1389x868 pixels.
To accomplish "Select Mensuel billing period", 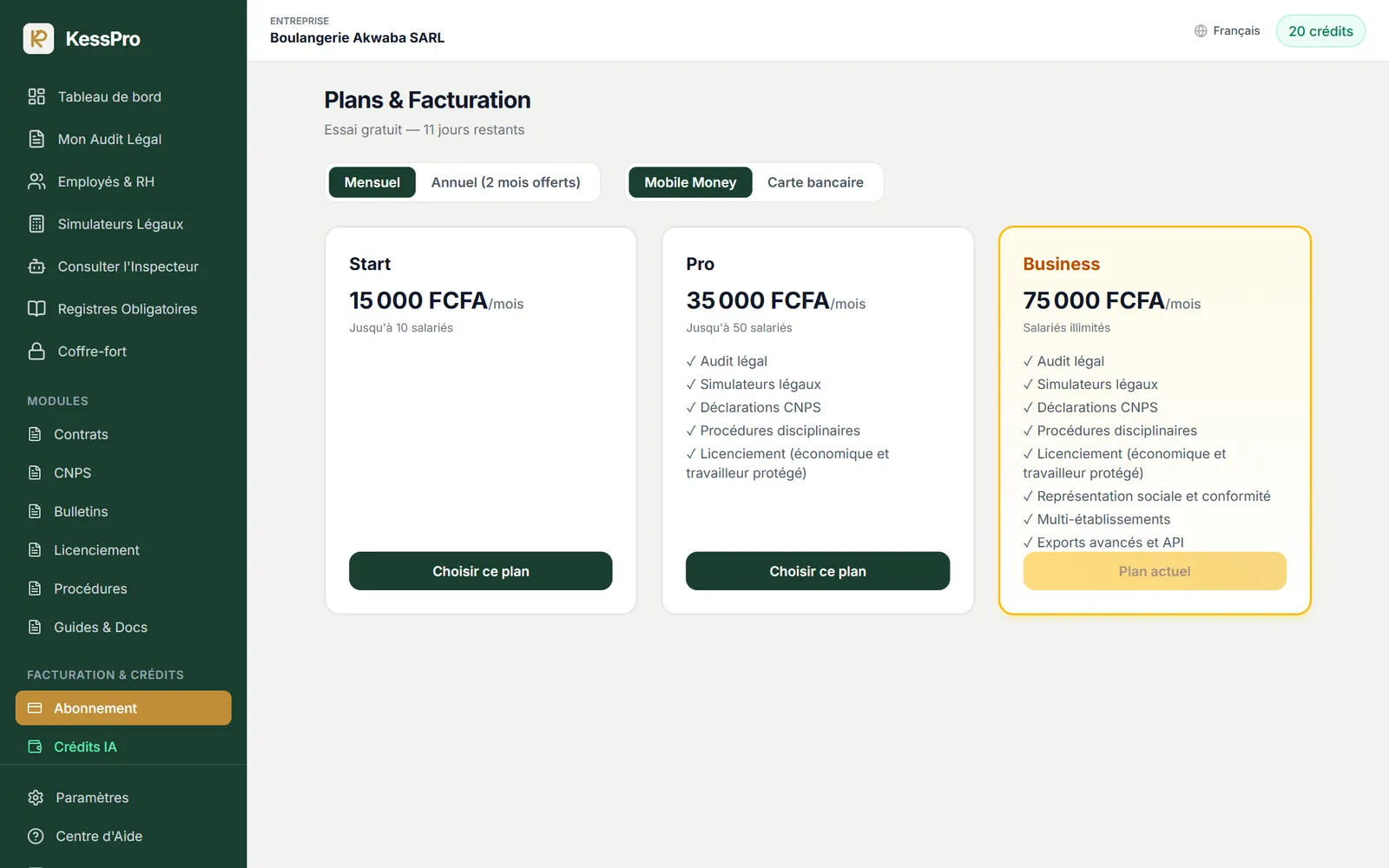I will pyautogui.click(x=372, y=182).
